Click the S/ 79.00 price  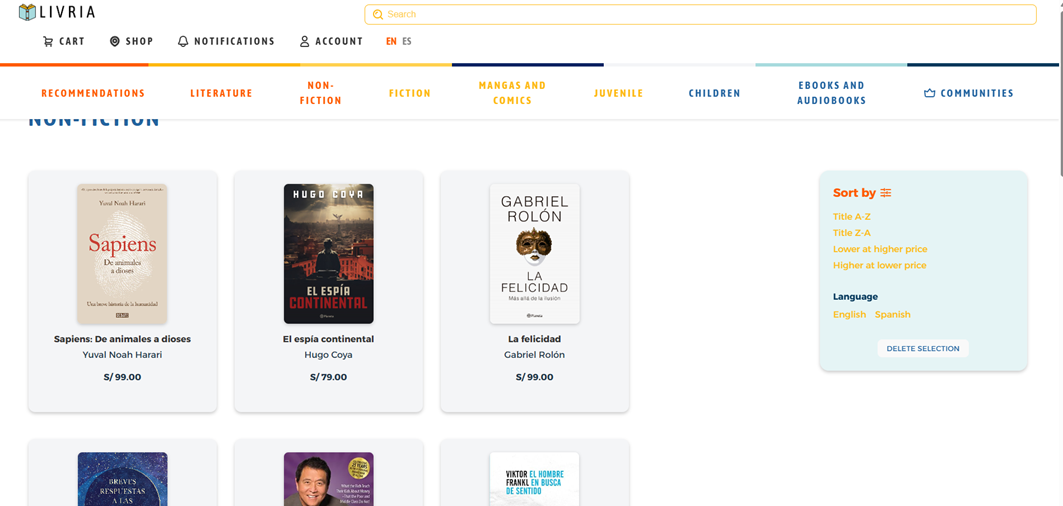click(328, 377)
